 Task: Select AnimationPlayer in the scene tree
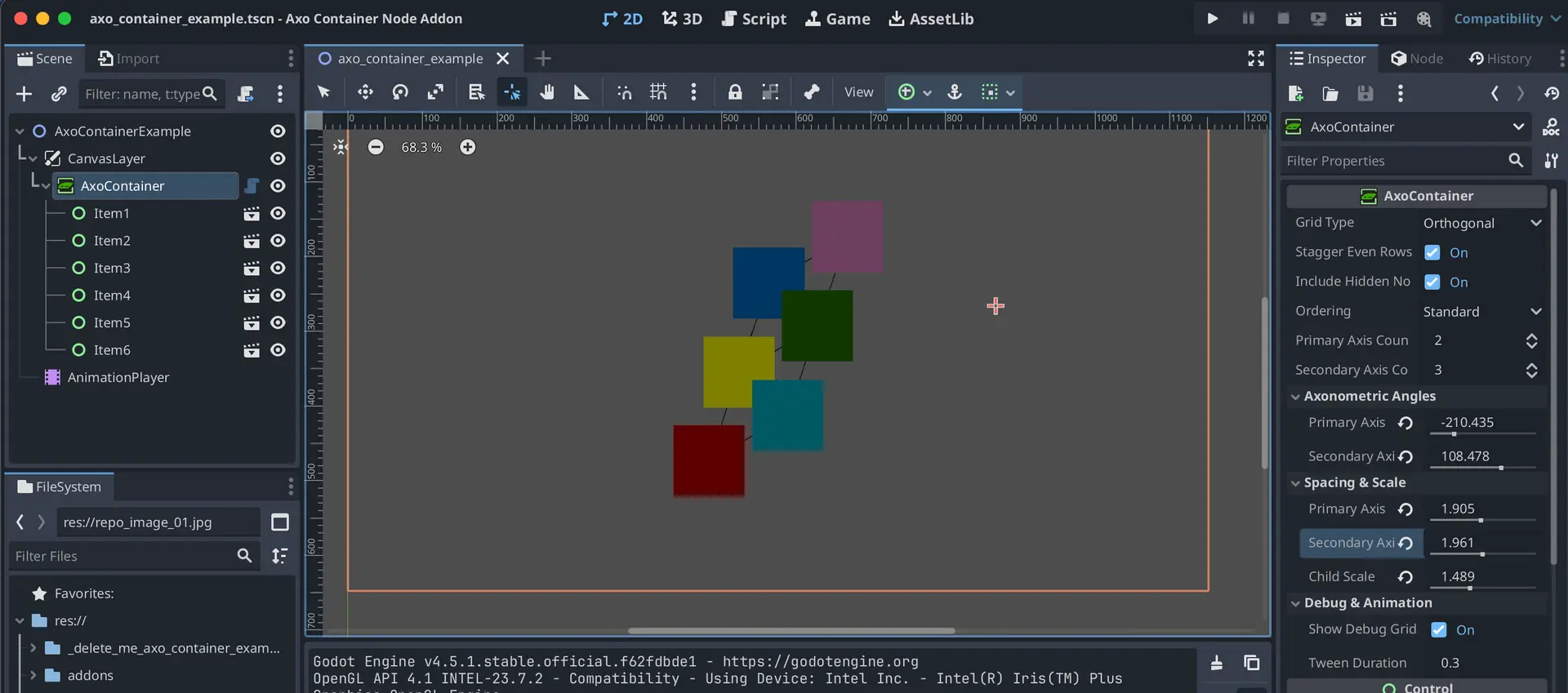tap(118, 377)
